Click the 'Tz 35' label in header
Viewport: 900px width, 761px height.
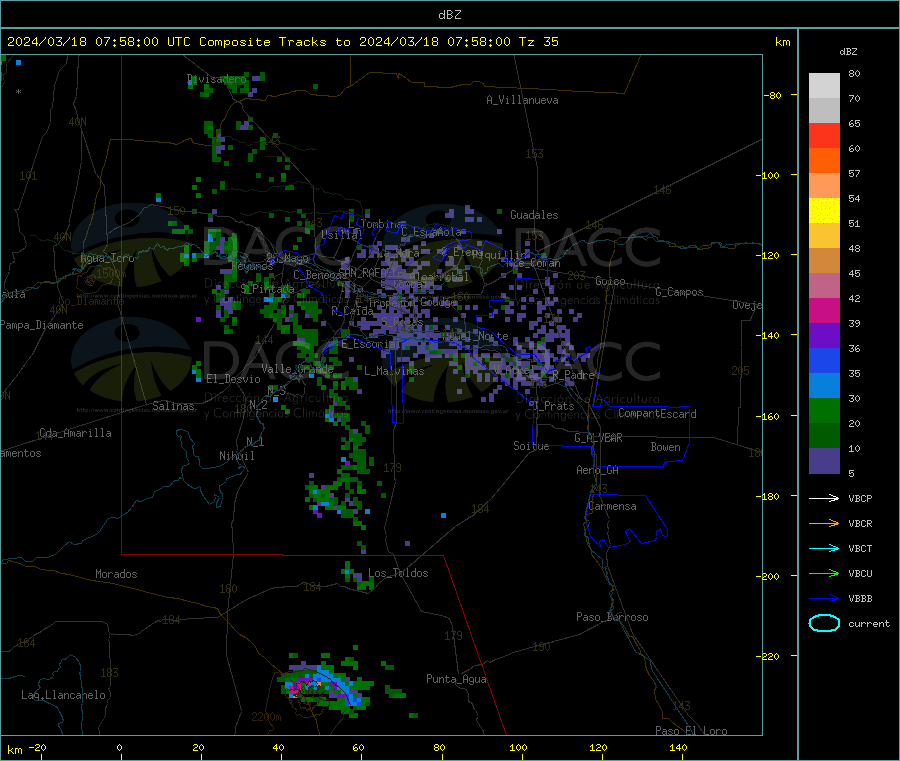pos(538,42)
